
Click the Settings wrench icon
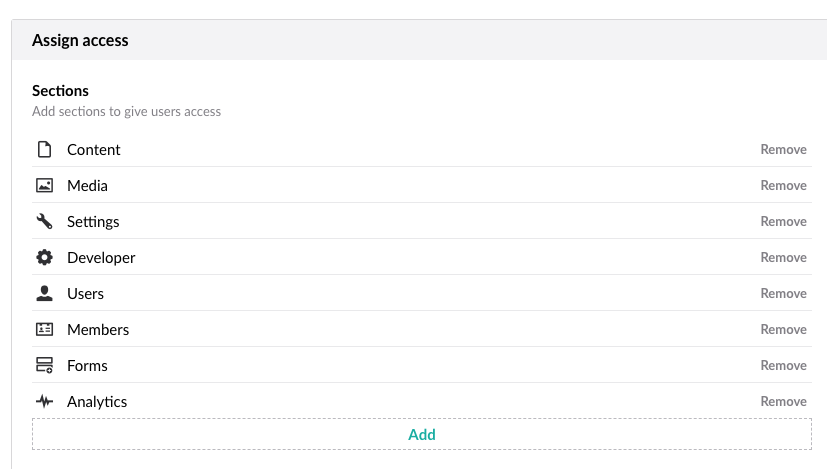click(x=44, y=221)
